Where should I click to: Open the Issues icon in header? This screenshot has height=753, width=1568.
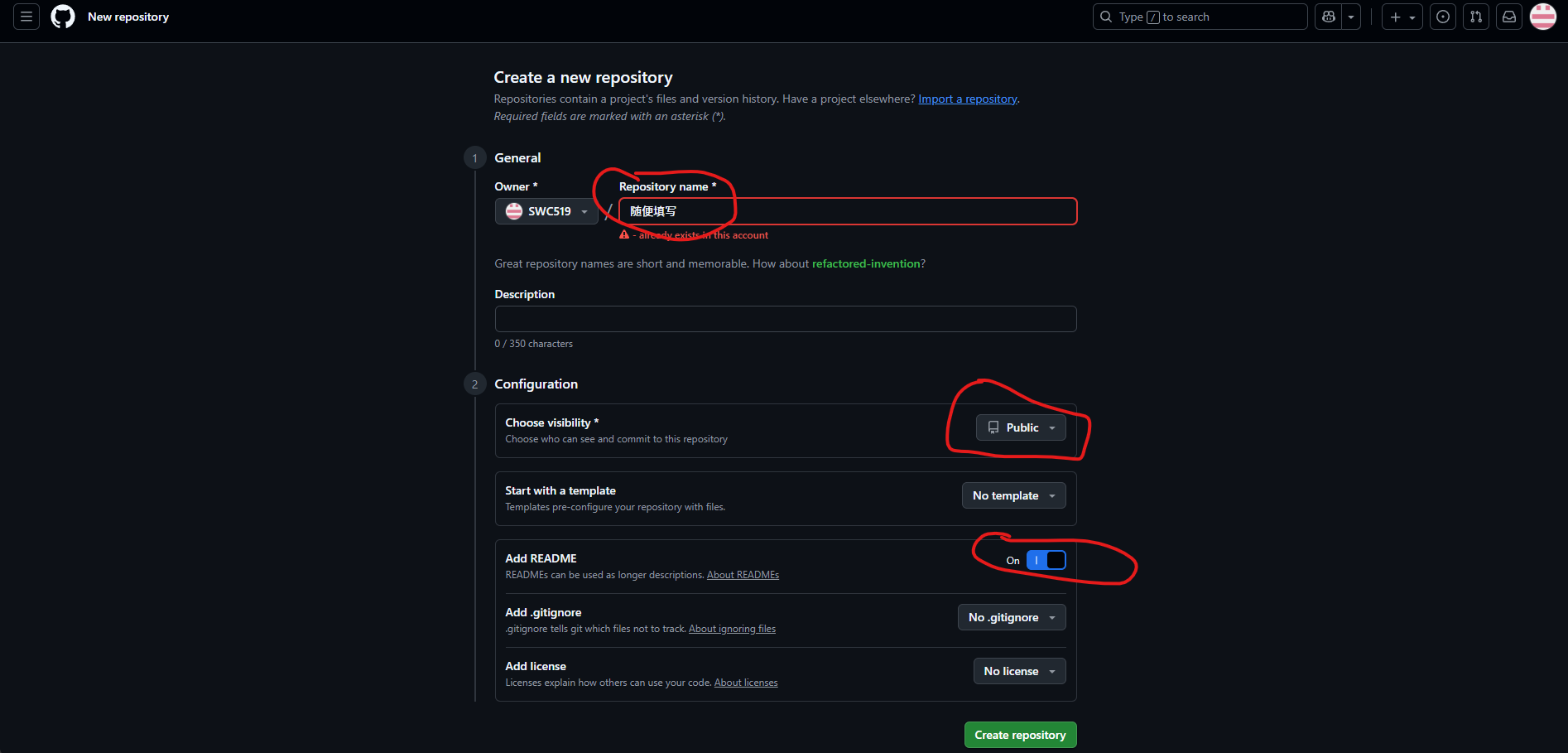point(1443,17)
